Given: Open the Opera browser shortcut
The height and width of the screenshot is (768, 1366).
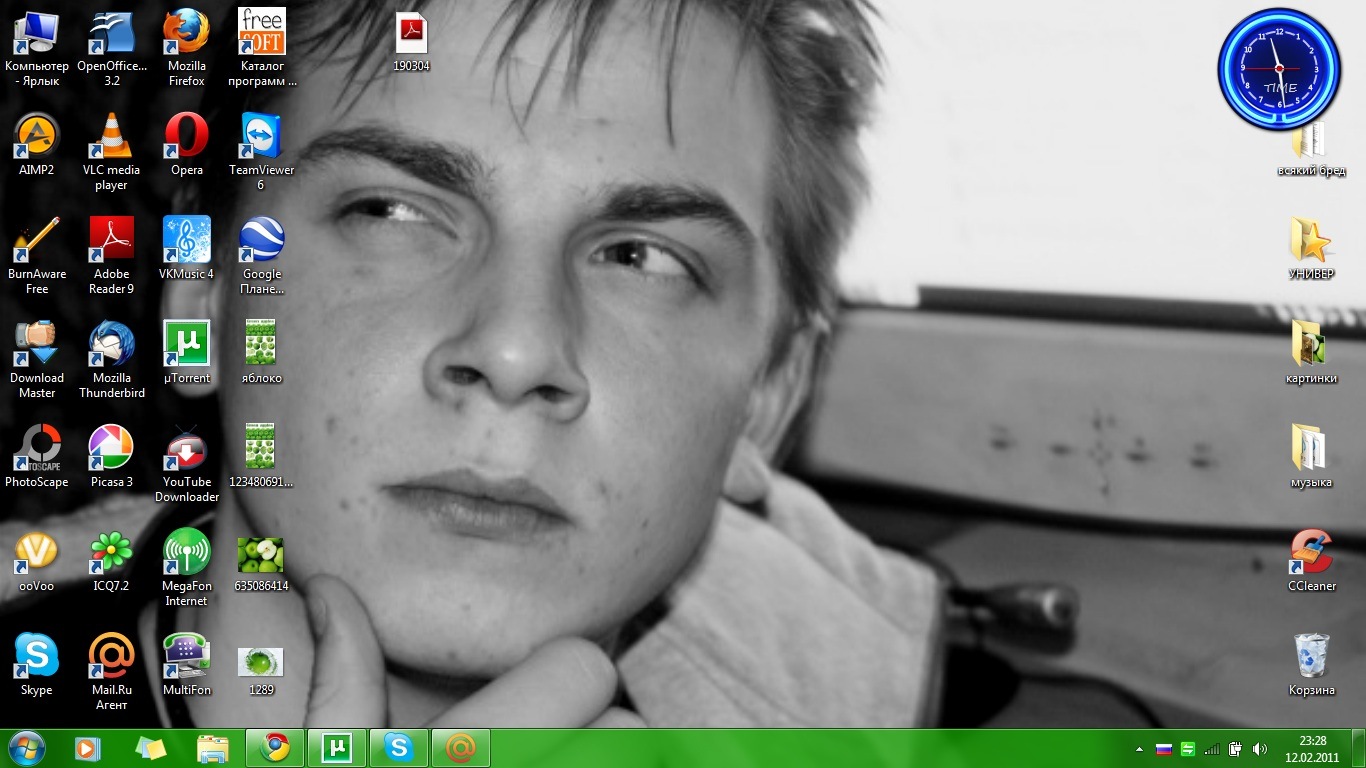Looking at the screenshot, I should click(186, 137).
